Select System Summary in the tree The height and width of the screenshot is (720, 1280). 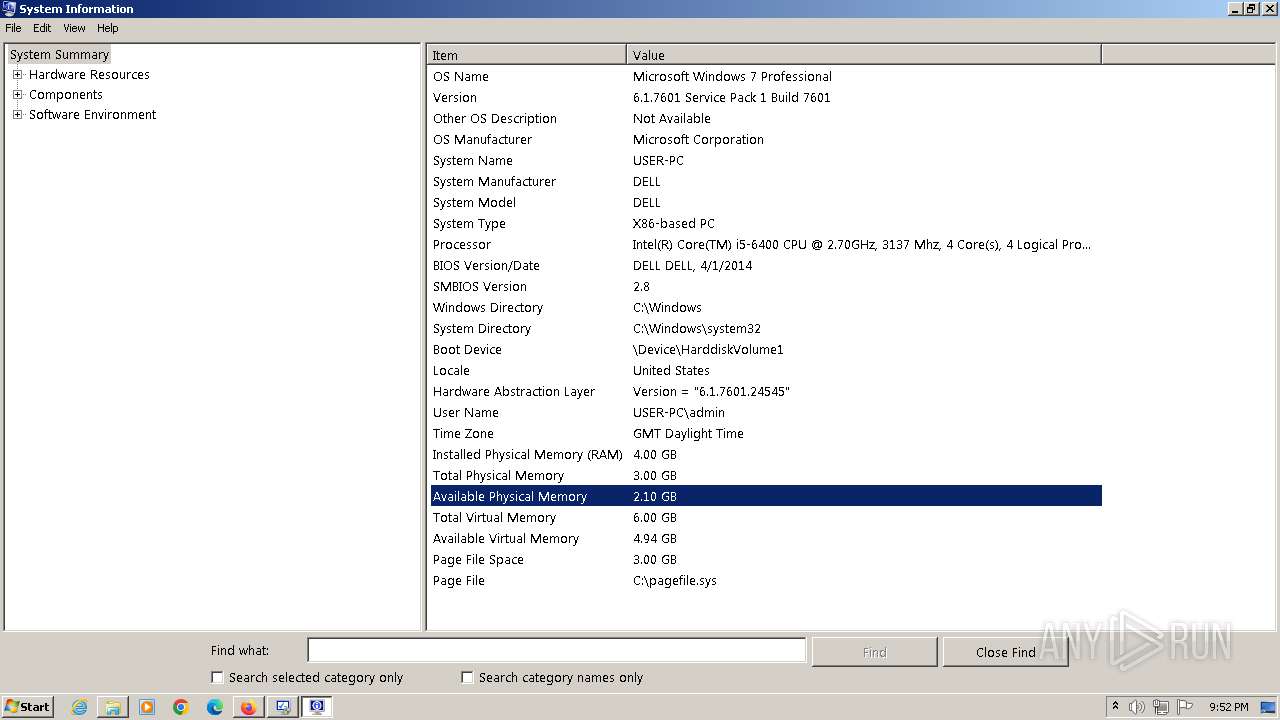click(59, 55)
